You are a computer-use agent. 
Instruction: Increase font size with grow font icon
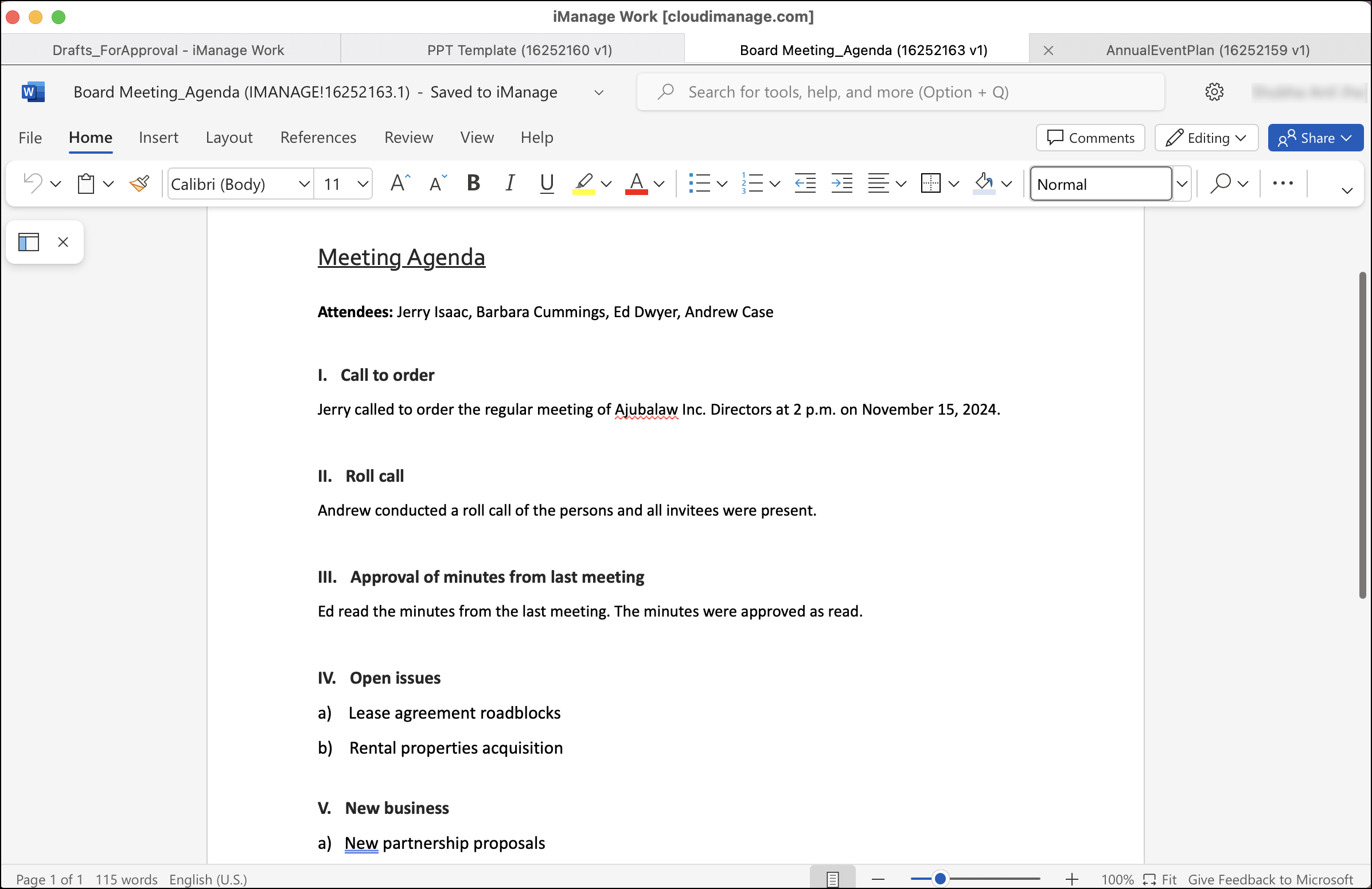(x=399, y=184)
